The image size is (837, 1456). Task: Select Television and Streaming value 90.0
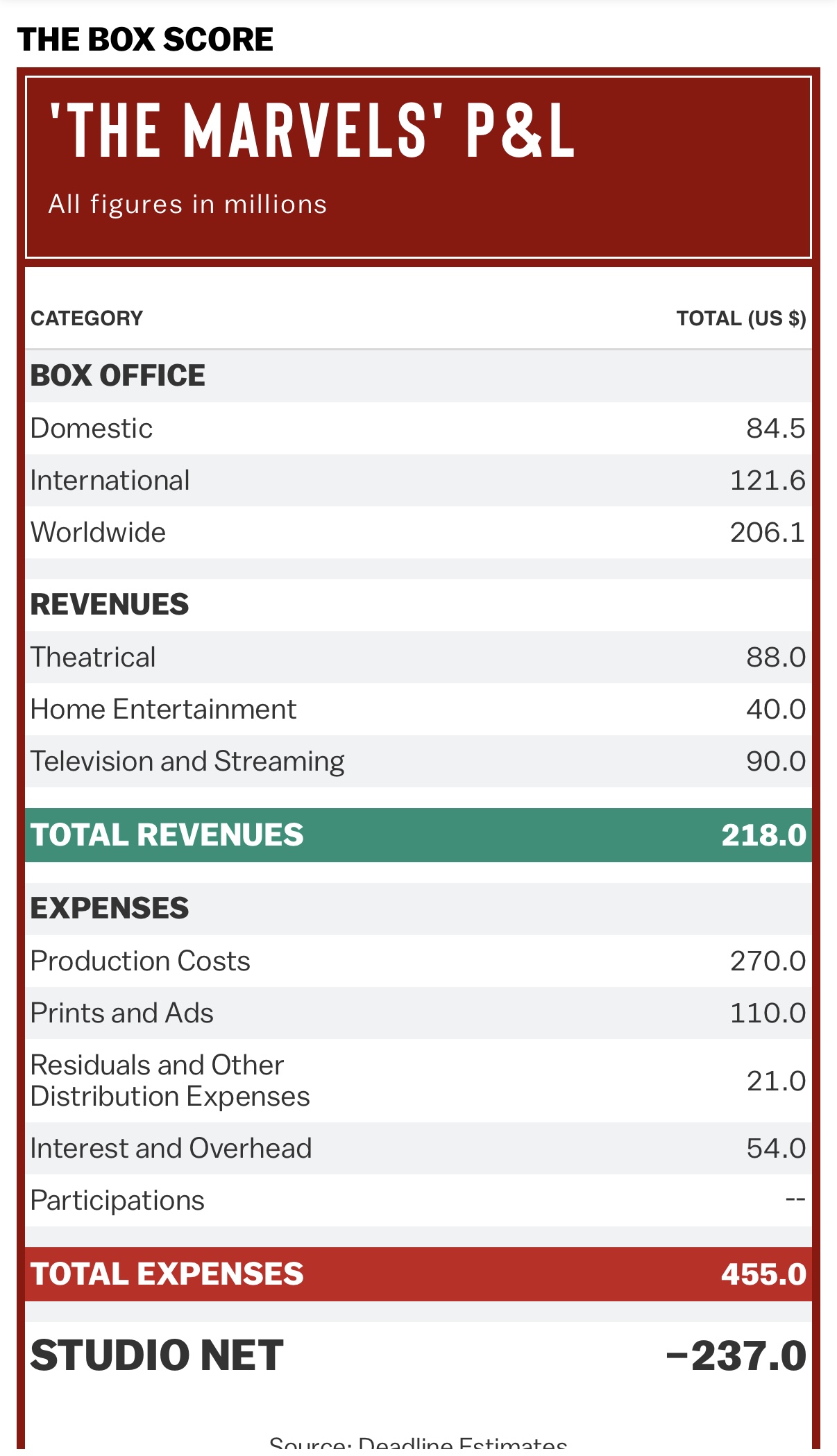pos(776,761)
